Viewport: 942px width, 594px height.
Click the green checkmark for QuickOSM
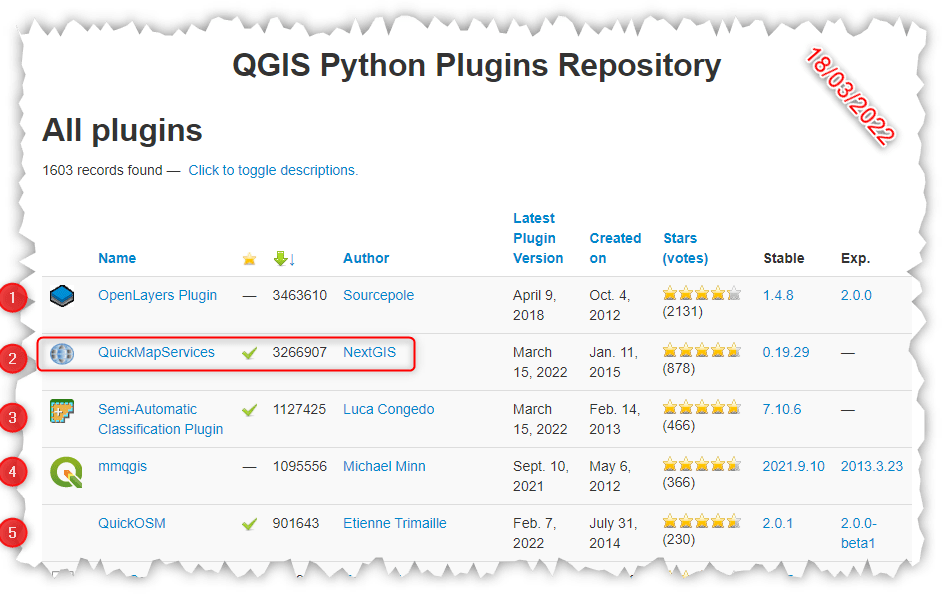[250, 524]
